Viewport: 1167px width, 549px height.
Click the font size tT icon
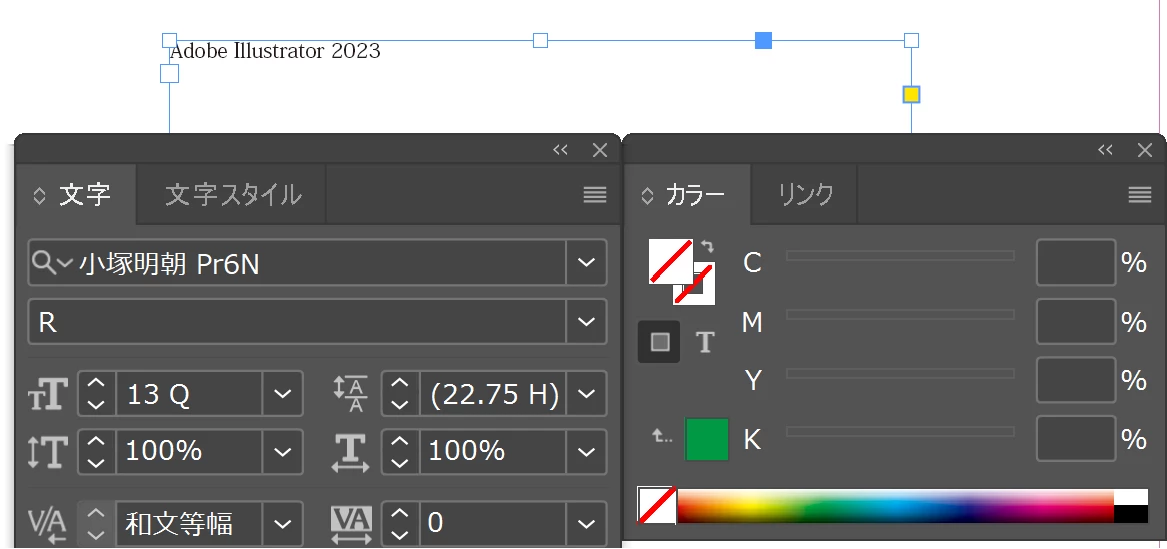click(x=48, y=394)
